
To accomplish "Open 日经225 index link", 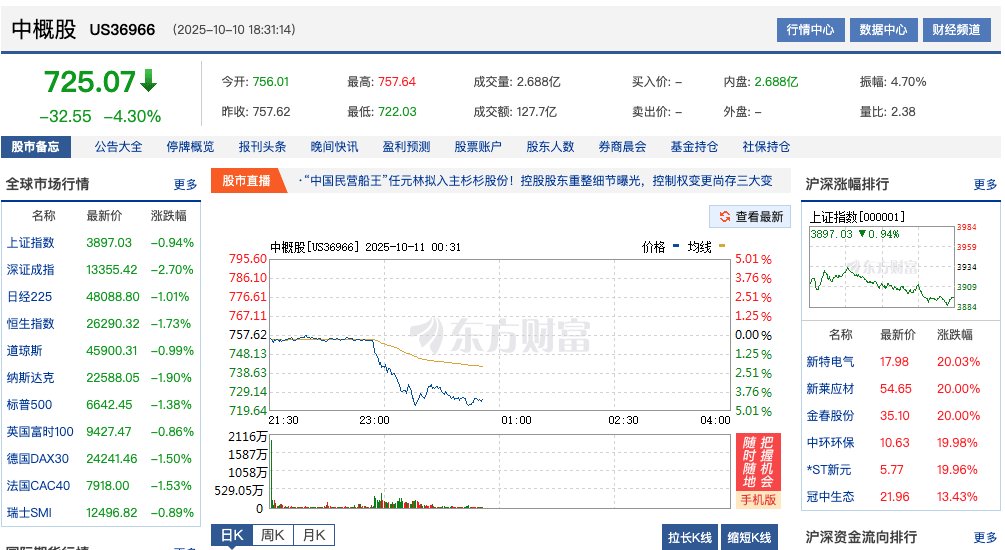I will (x=29, y=297).
